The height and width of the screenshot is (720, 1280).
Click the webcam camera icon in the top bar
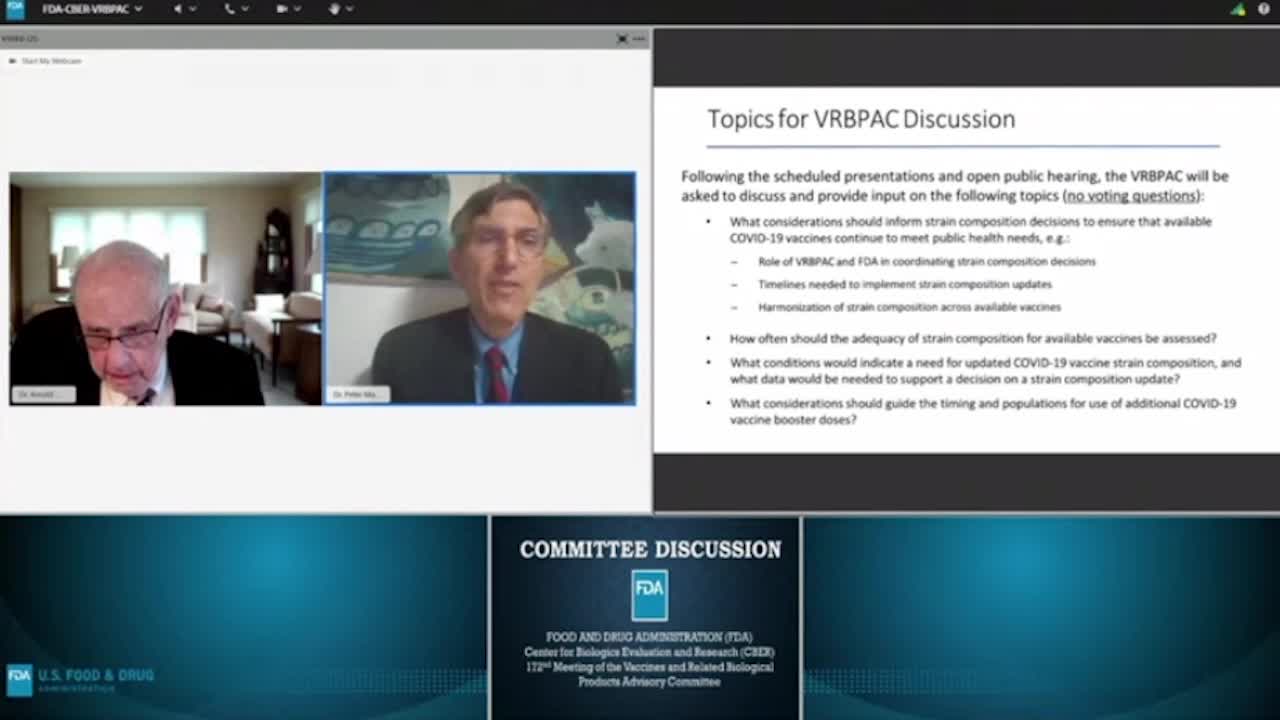click(282, 9)
